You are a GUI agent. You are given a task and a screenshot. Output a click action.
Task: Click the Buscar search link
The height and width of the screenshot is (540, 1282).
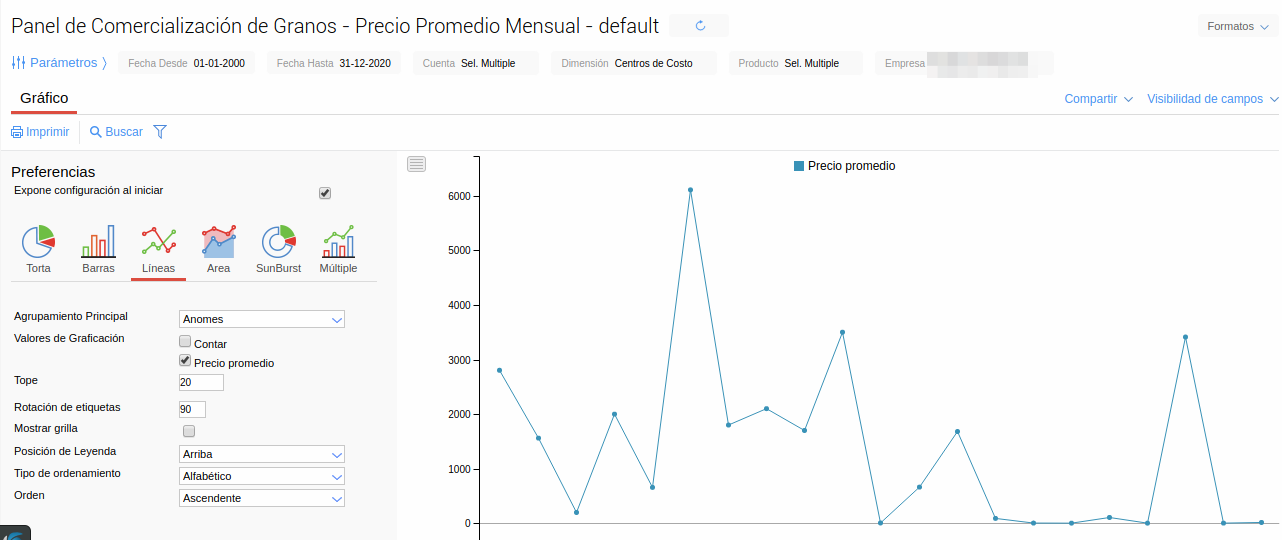tap(116, 132)
